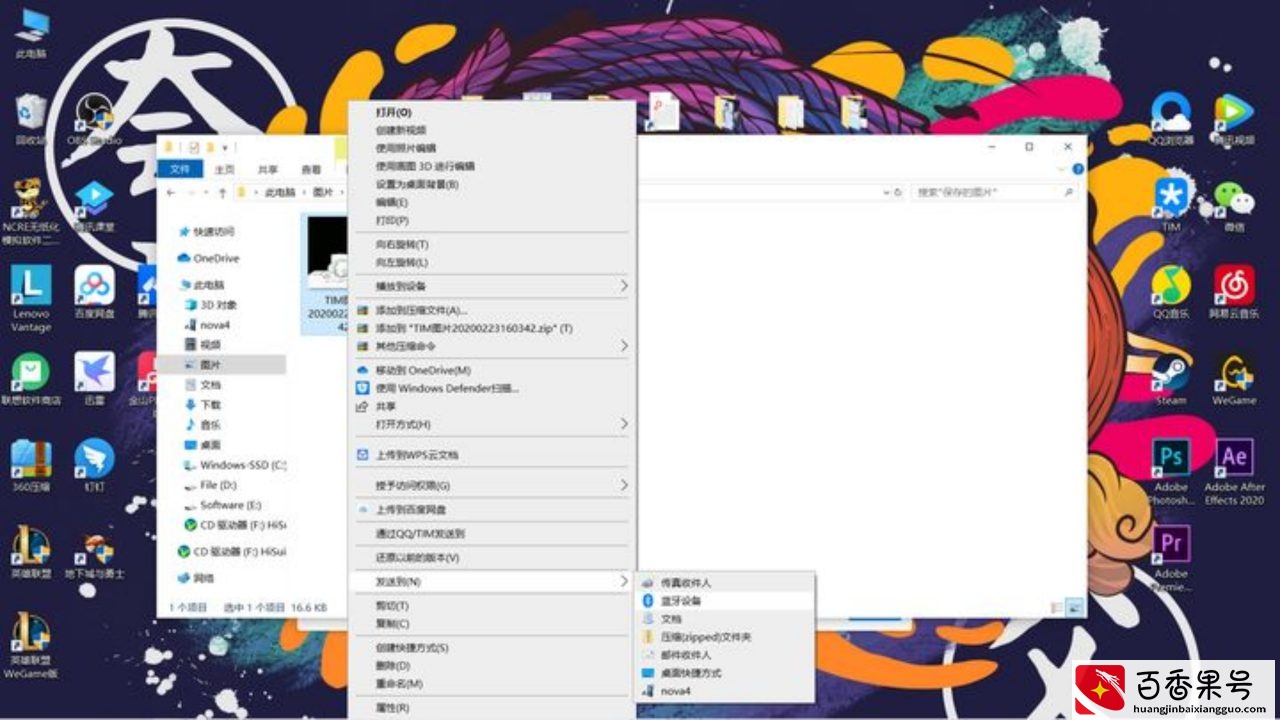Open Steam desktop shortcut
The width and height of the screenshot is (1280, 720).
pyautogui.click(x=1171, y=378)
